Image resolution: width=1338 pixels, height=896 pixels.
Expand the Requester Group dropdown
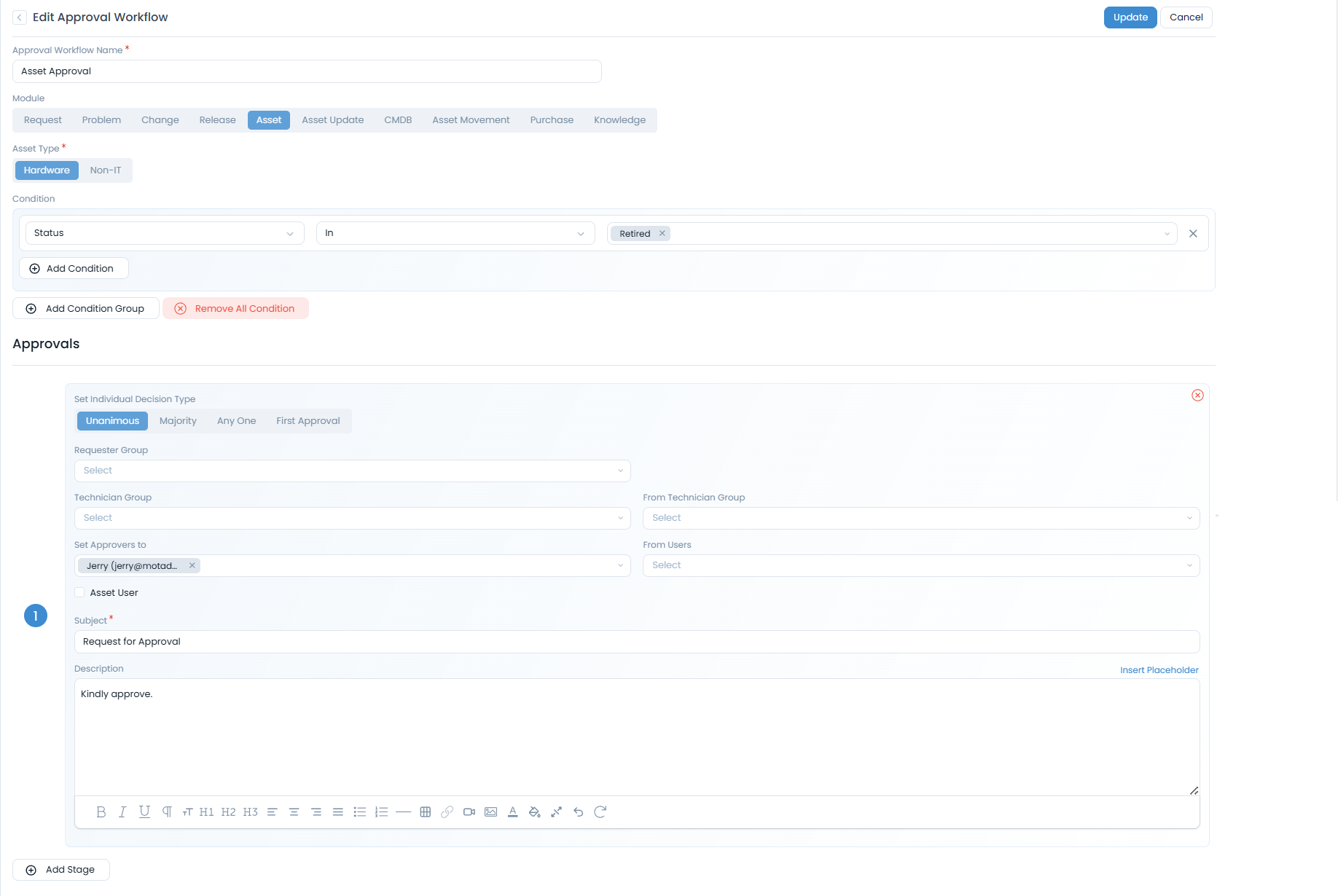(352, 471)
